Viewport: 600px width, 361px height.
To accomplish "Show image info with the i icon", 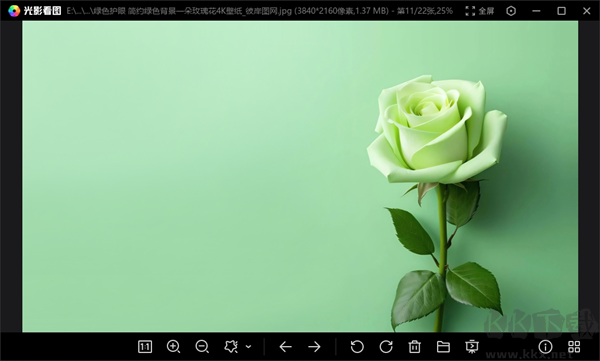I will tap(545, 347).
